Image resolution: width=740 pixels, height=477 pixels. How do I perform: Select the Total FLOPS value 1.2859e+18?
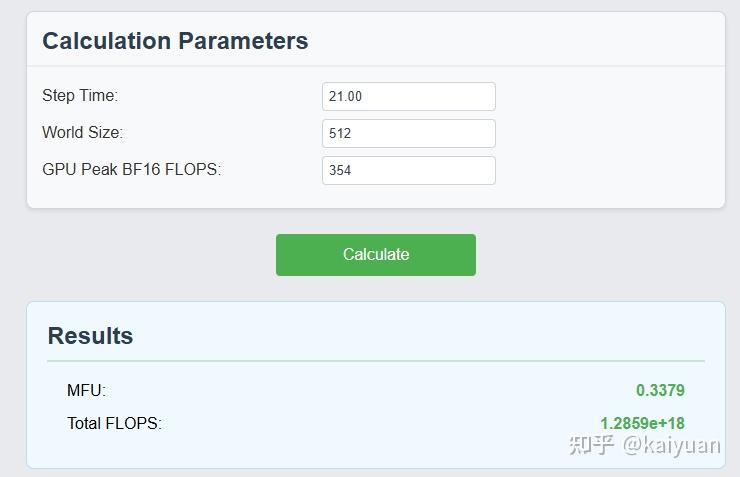[642, 423]
